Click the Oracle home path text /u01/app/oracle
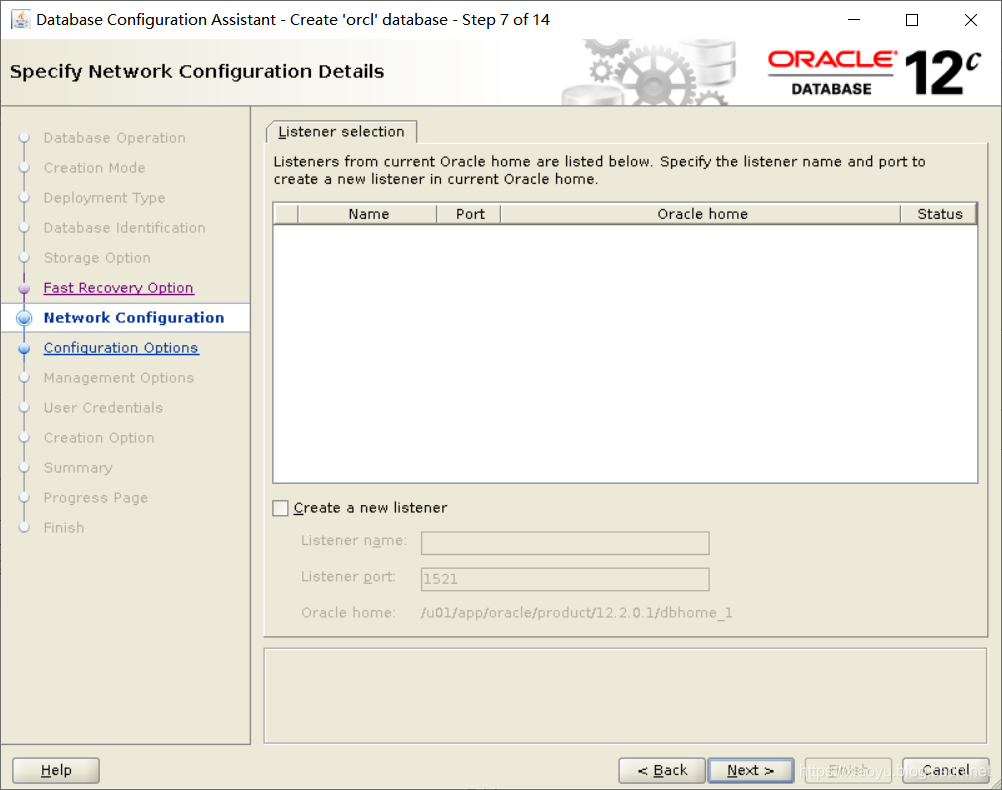This screenshot has width=1002, height=790. tap(576, 613)
